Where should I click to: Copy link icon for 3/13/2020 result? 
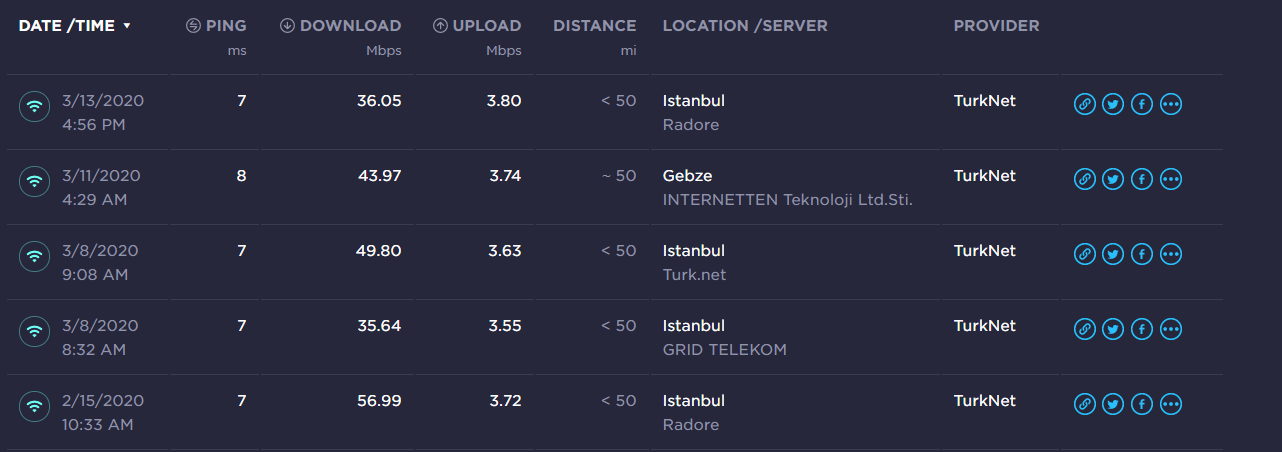coord(1084,104)
